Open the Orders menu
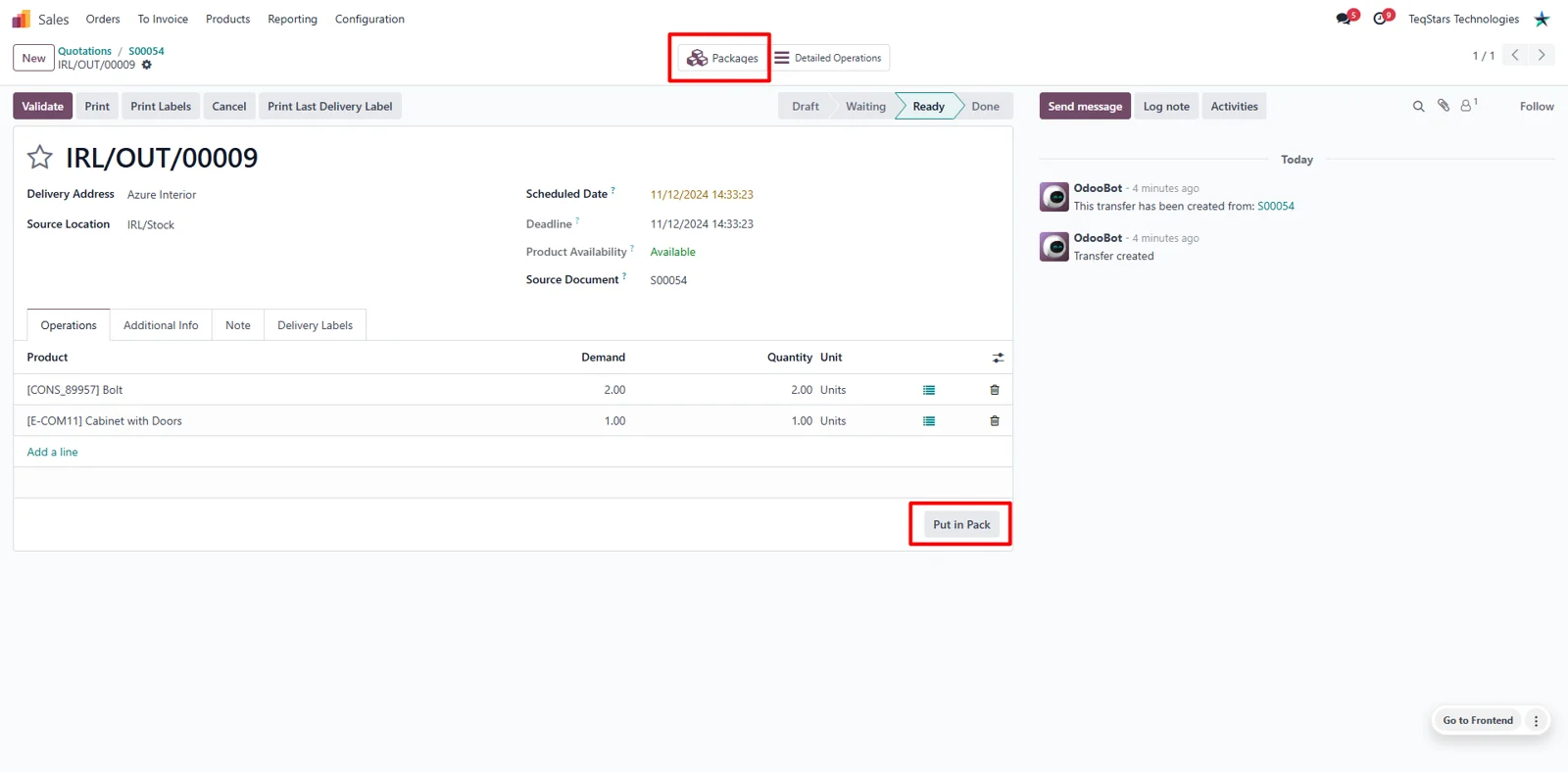Screen dimensions: 1568x772 [103, 19]
